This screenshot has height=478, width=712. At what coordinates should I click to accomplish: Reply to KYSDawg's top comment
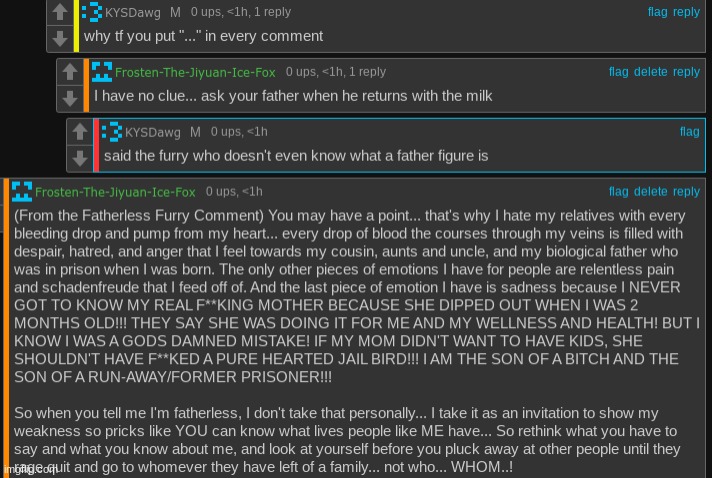pos(686,12)
